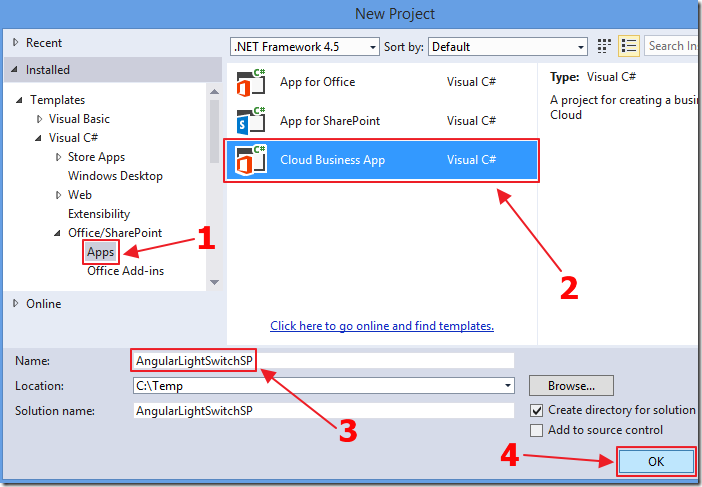Expand the Visual Basic node
The width and height of the screenshot is (702, 487).
[x=39, y=119]
